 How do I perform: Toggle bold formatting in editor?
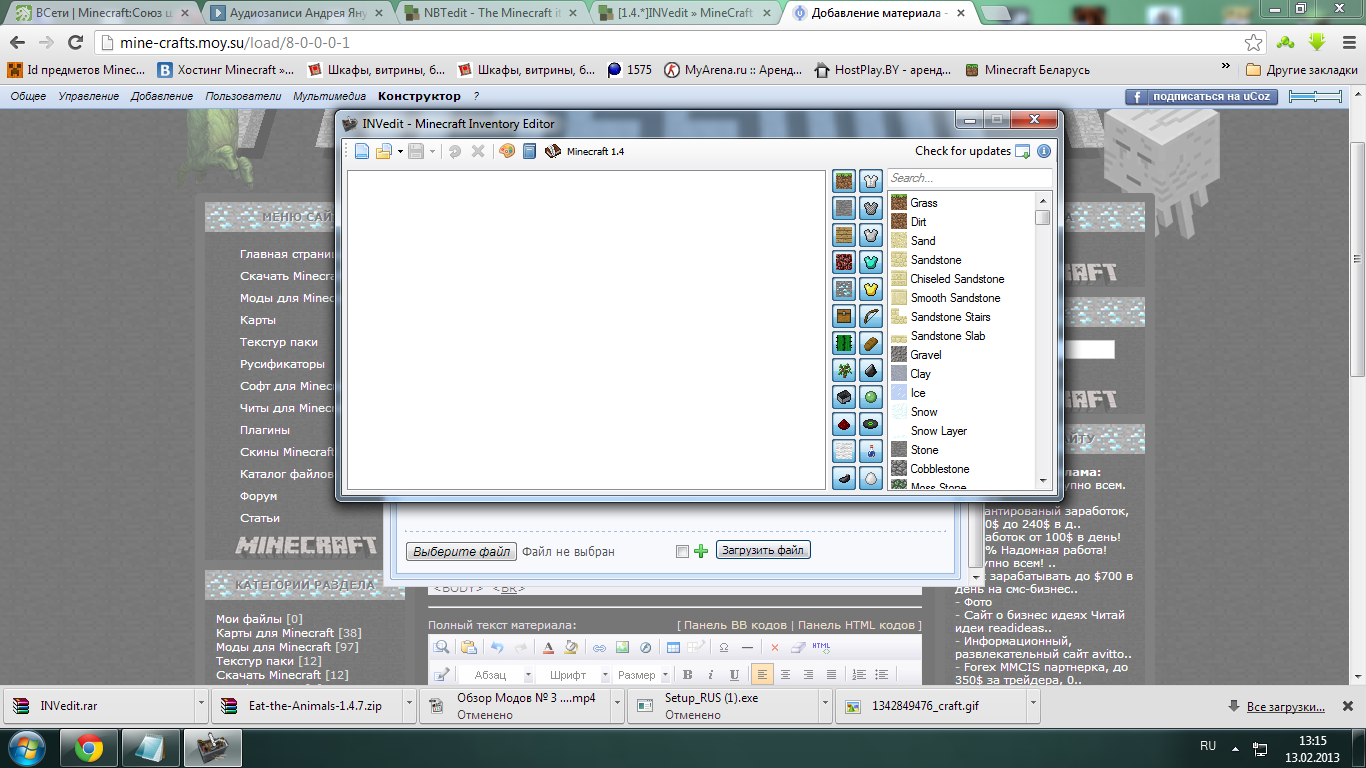click(x=687, y=675)
